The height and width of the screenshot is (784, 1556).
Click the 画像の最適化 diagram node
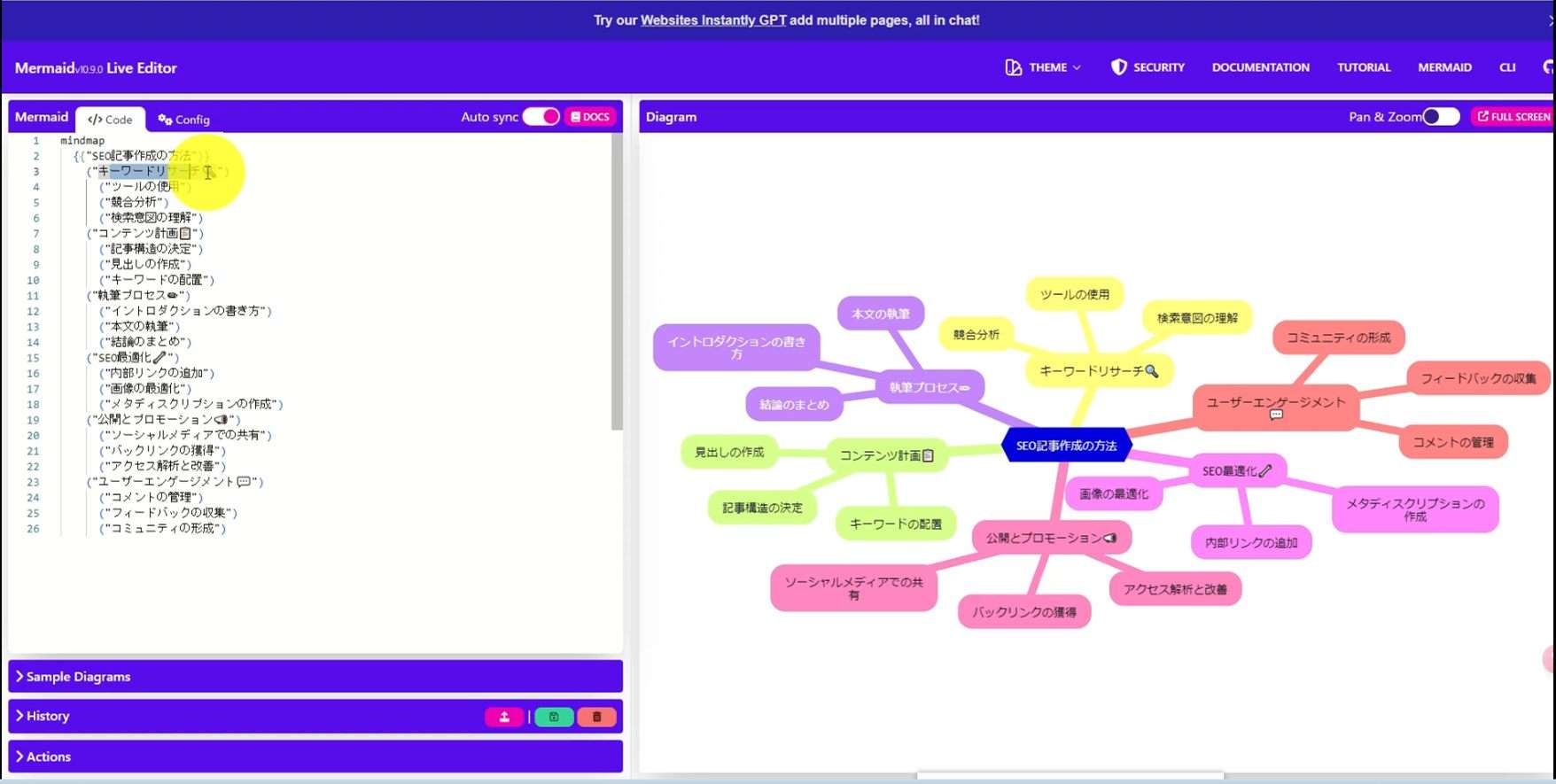point(1114,493)
